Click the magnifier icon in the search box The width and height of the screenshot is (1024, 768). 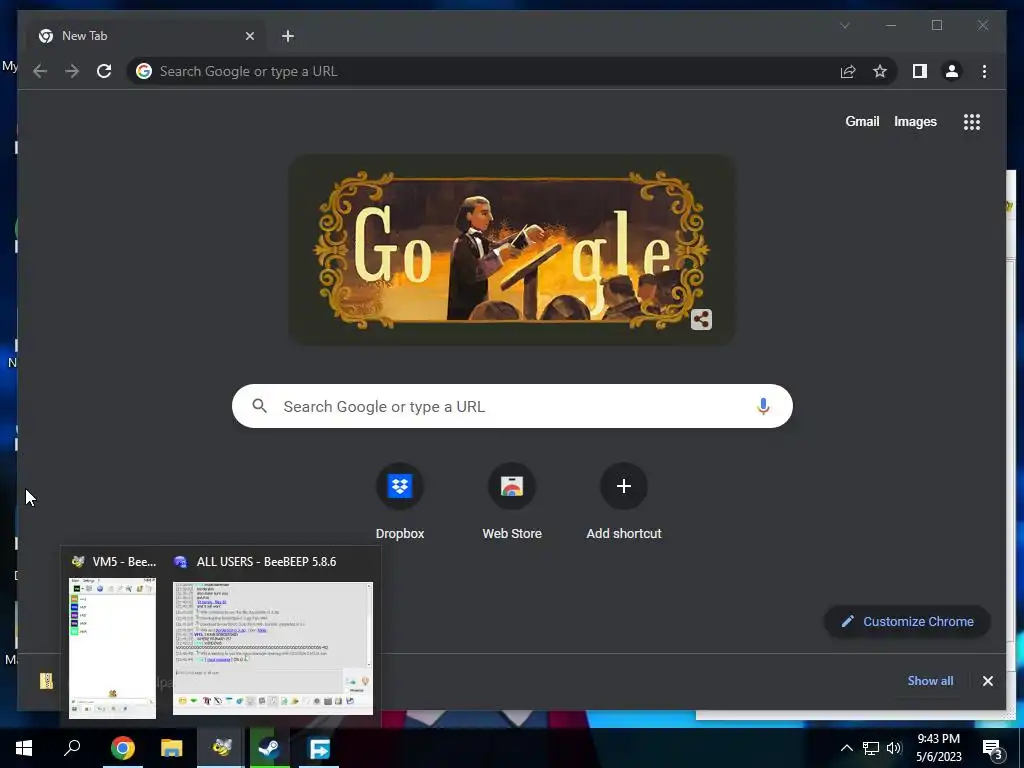pyautogui.click(x=259, y=406)
